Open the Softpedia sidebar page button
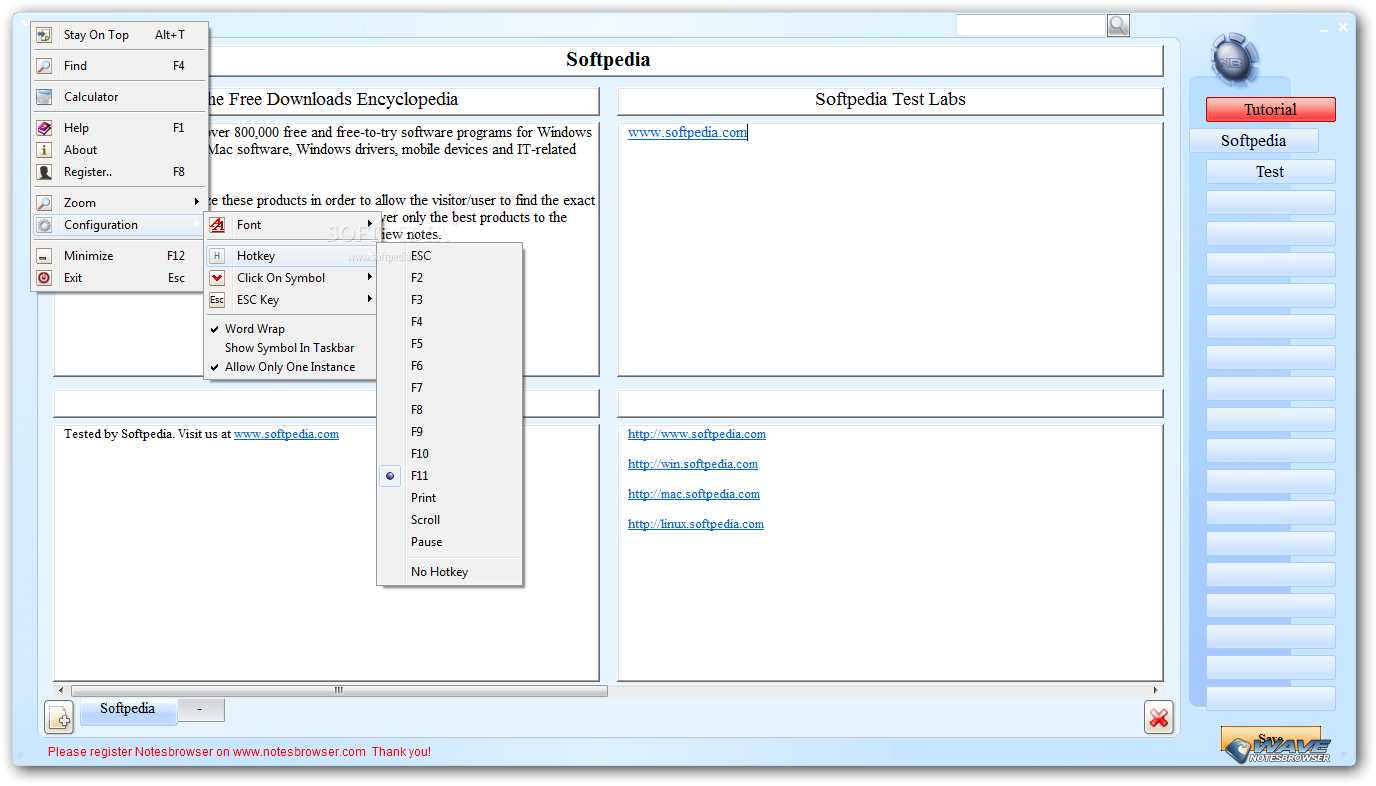Viewport: 1376px width, 786px height. (x=1253, y=141)
